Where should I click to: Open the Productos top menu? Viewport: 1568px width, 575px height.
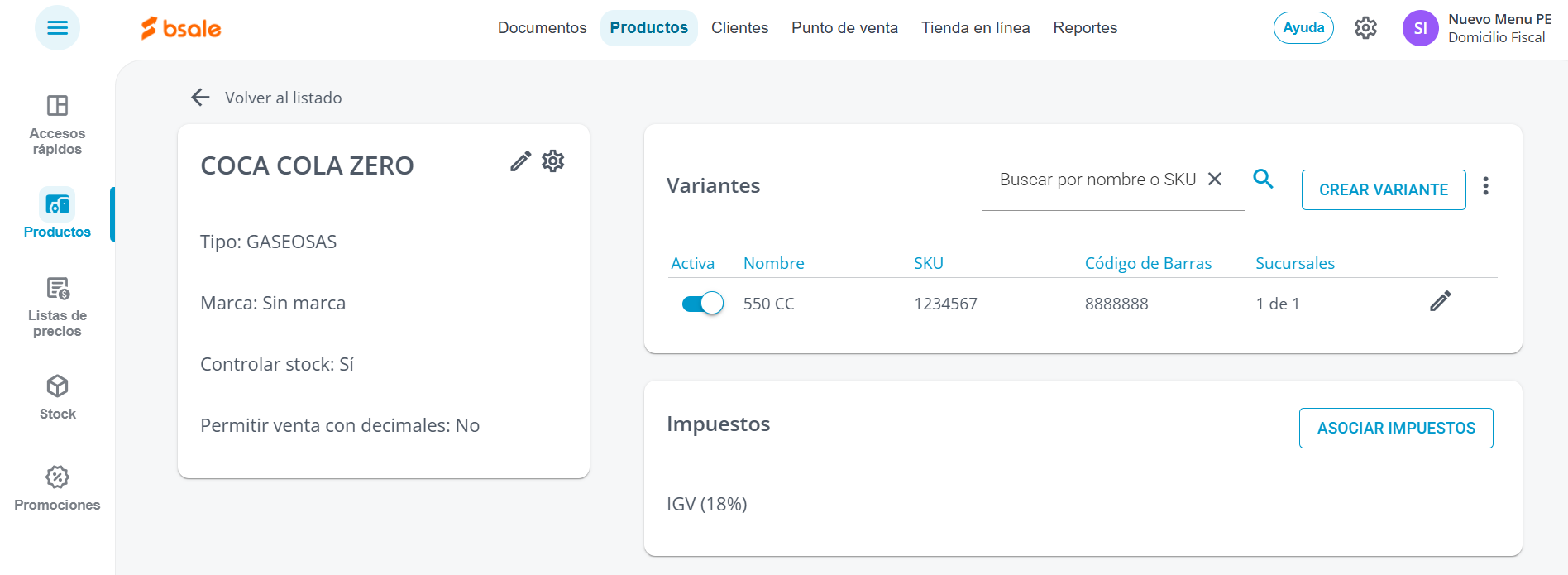tap(649, 28)
